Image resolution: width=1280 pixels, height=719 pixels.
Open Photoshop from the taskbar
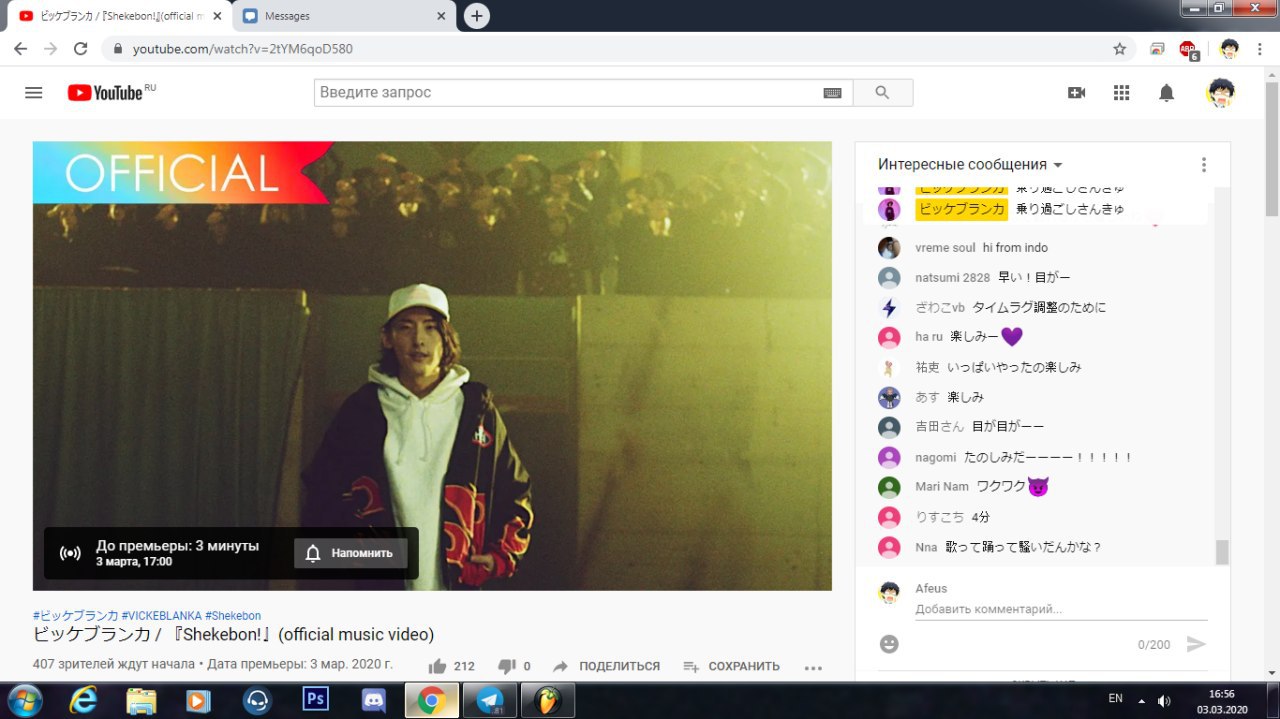click(x=316, y=699)
